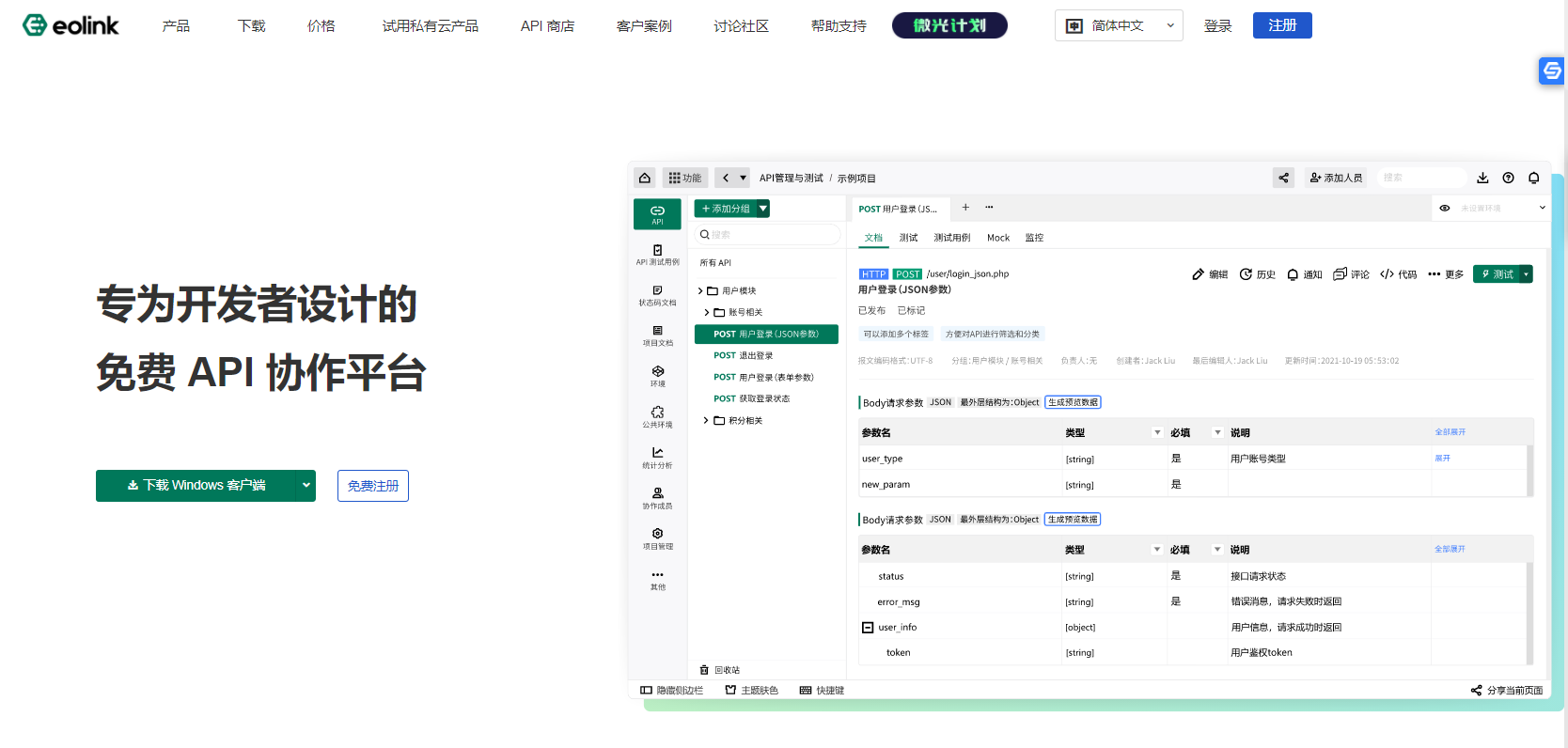Select the API sidebar icon
The height and width of the screenshot is (748, 1568).
pyautogui.click(x=657, y=214)
